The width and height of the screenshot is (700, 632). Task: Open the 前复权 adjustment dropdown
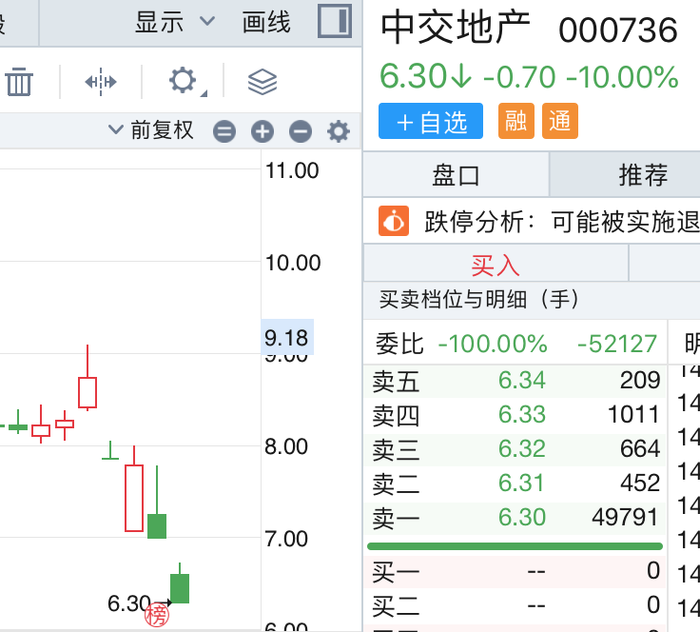point(151,131)
